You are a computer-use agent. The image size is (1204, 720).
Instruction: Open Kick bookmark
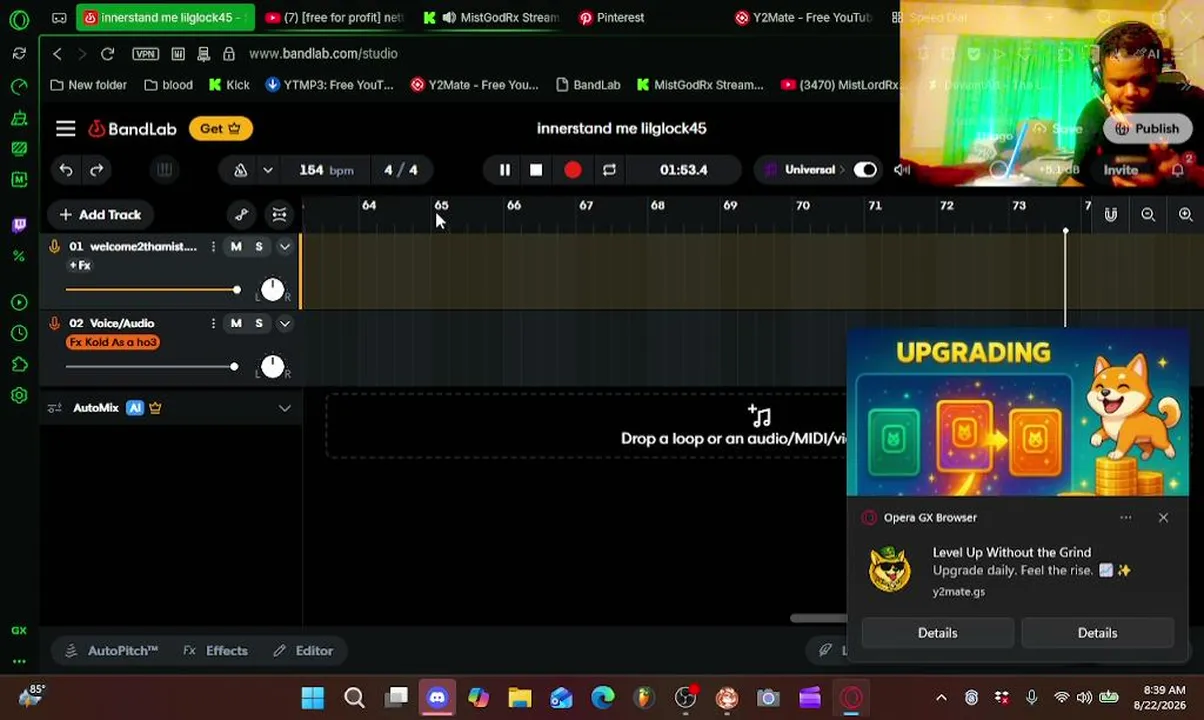tap(229, 85)
